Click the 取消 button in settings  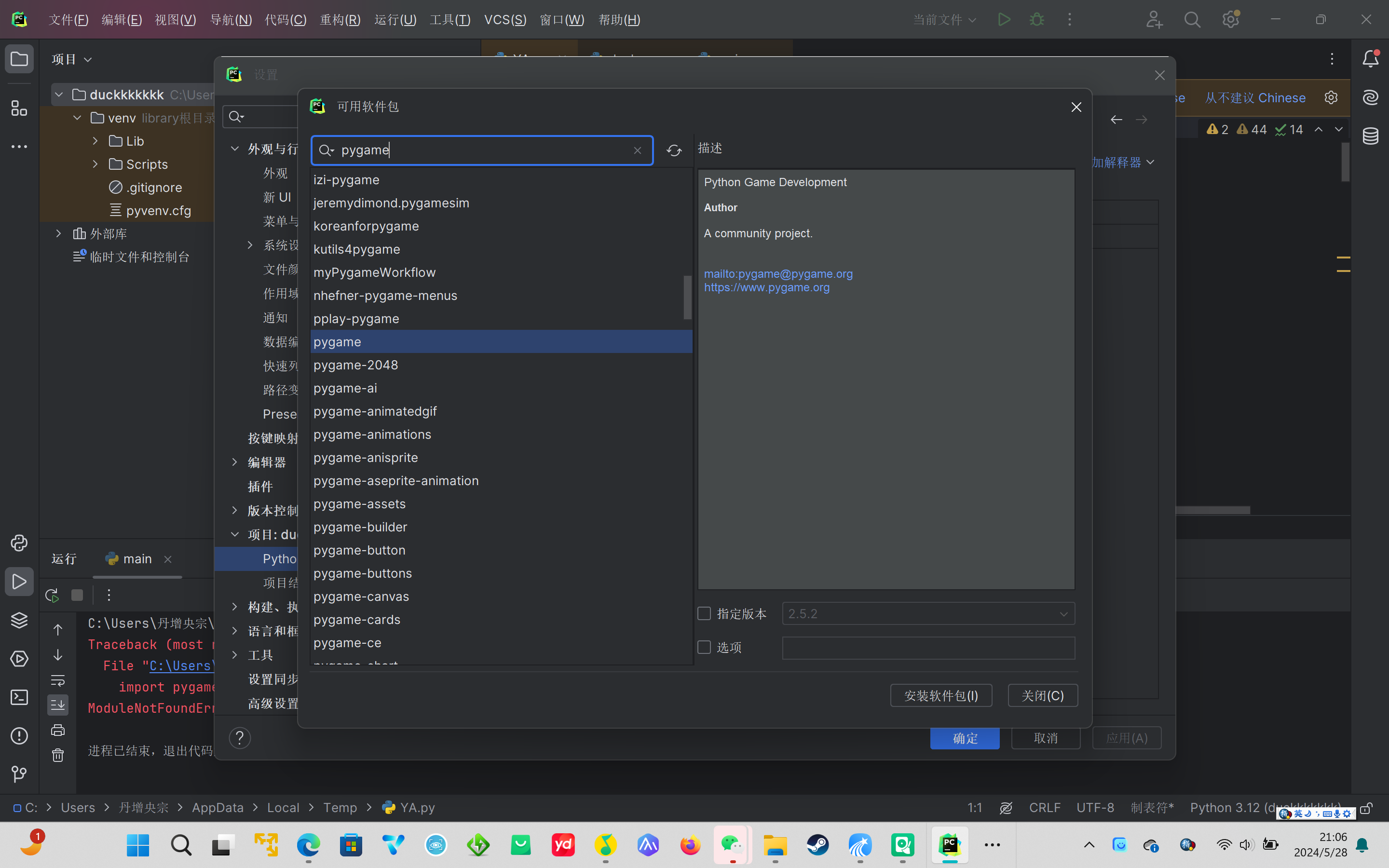[1045, 738]
